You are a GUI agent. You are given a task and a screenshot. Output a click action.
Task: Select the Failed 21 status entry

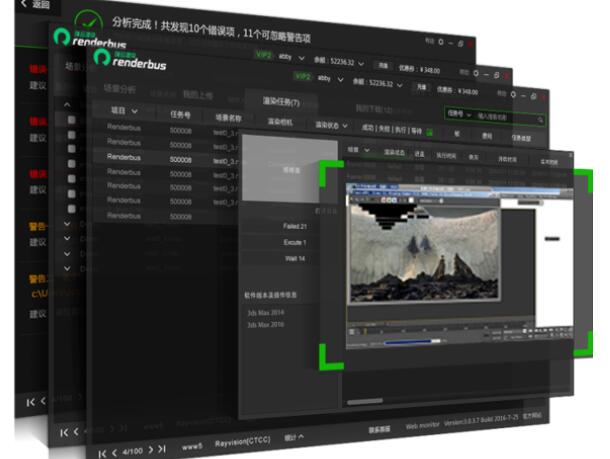(293, 227)
